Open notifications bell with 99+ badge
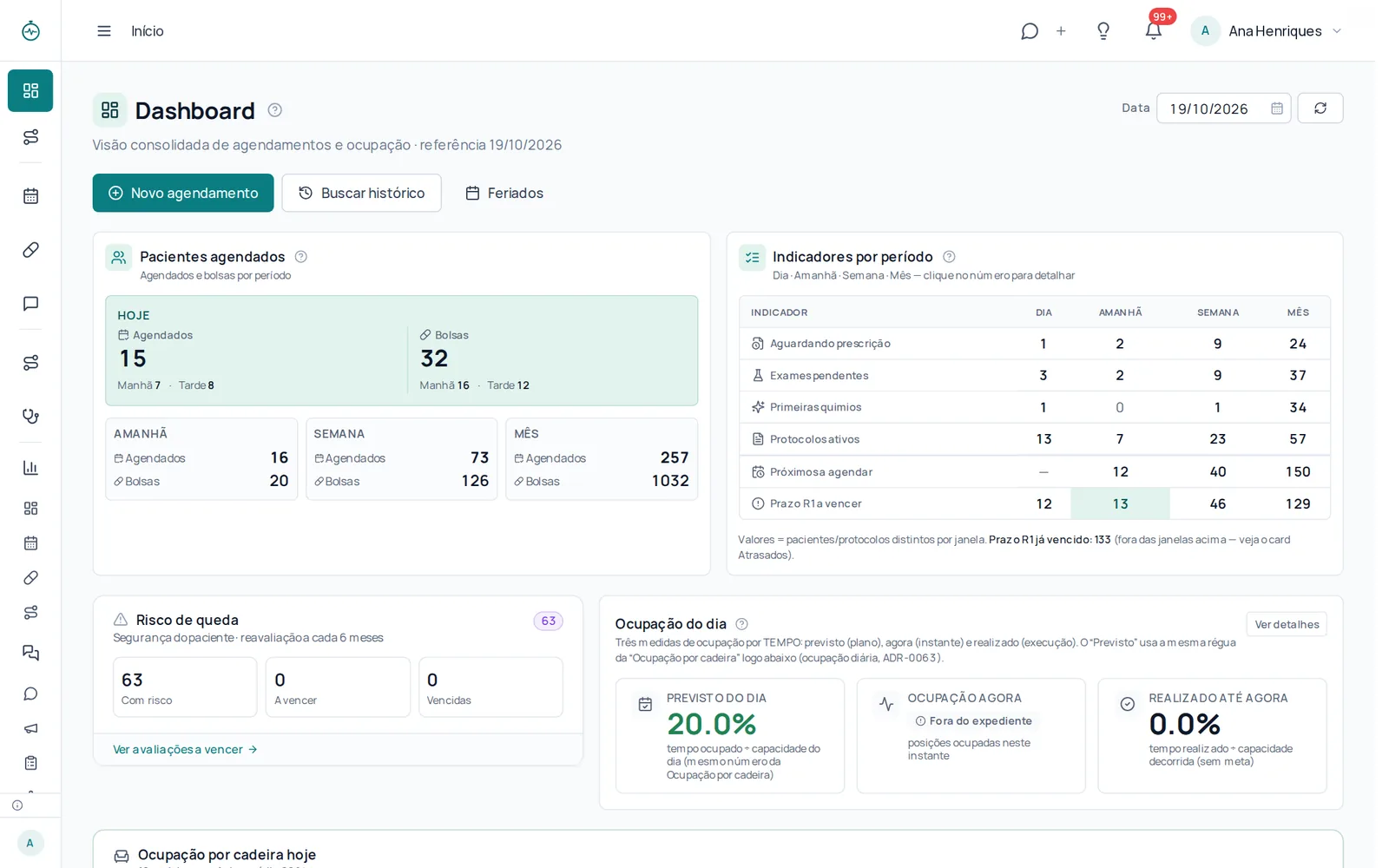 pyautogui.click(x=1154, y=31)
